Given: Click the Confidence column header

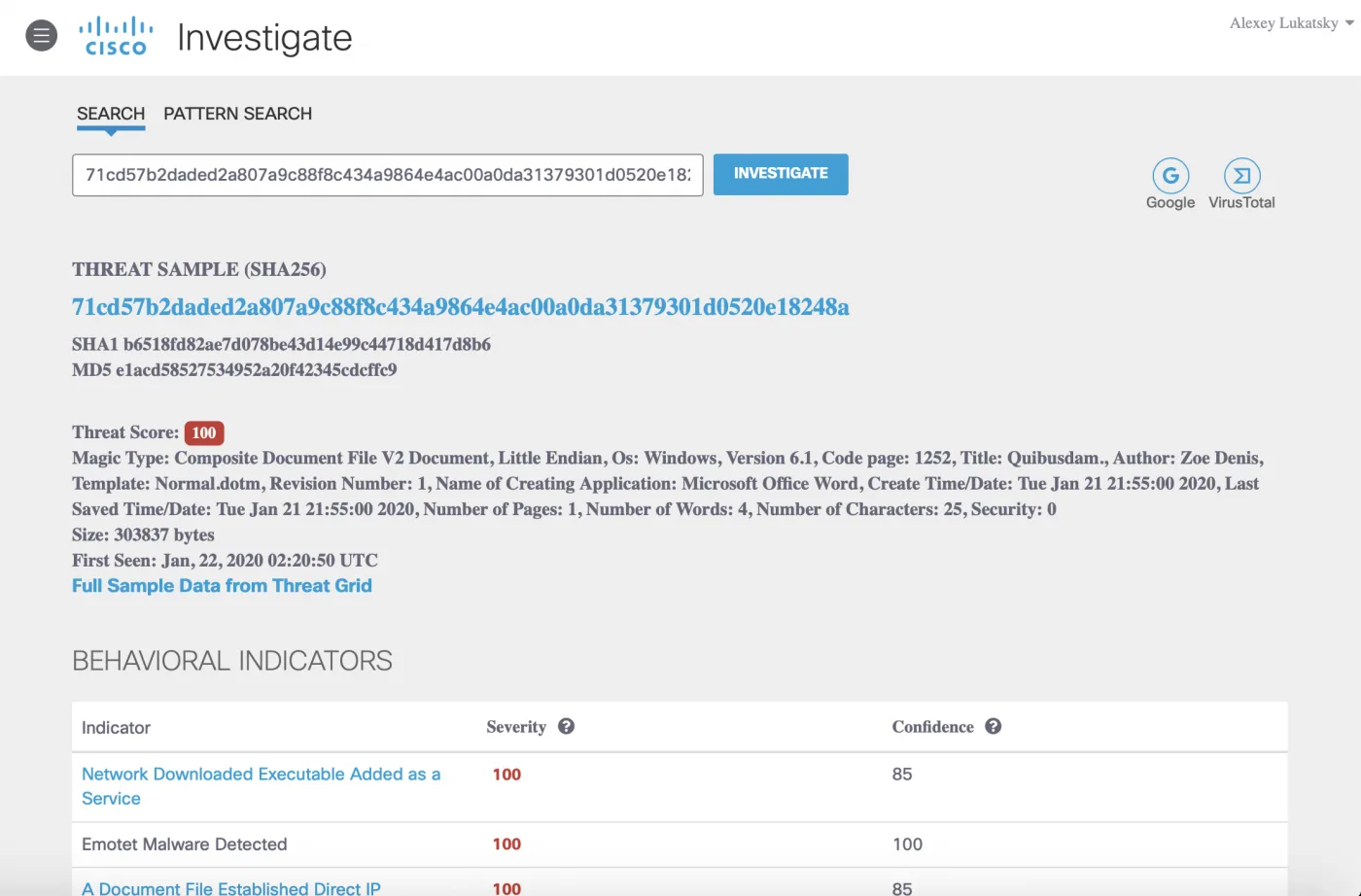Looking at the screenshot, I should 932,727.
